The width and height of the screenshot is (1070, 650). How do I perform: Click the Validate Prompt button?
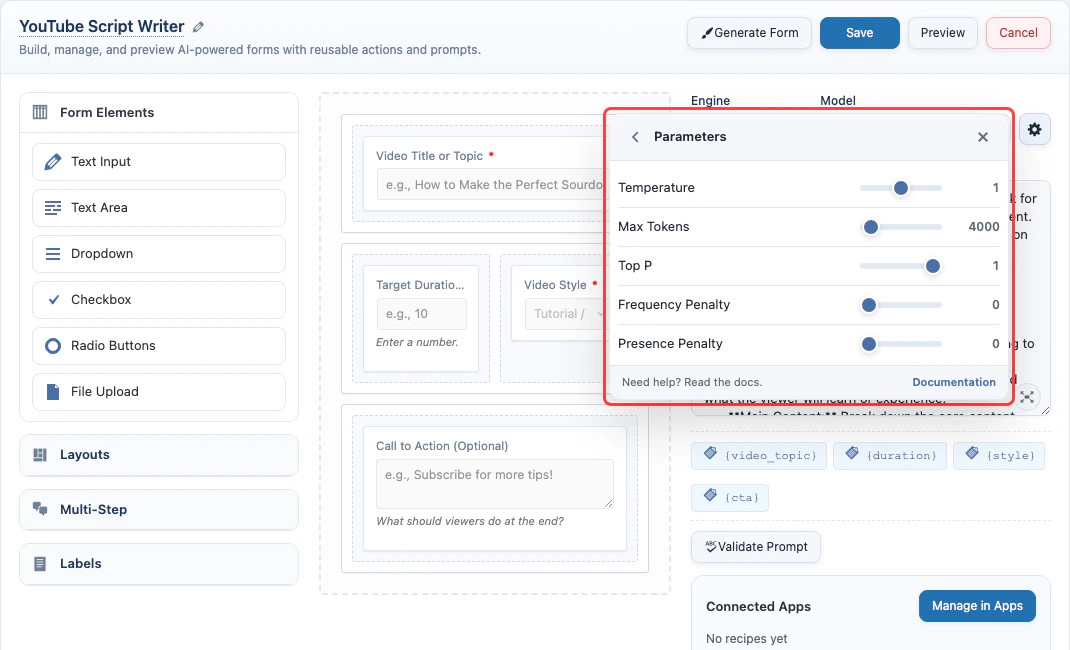(756, 547)
